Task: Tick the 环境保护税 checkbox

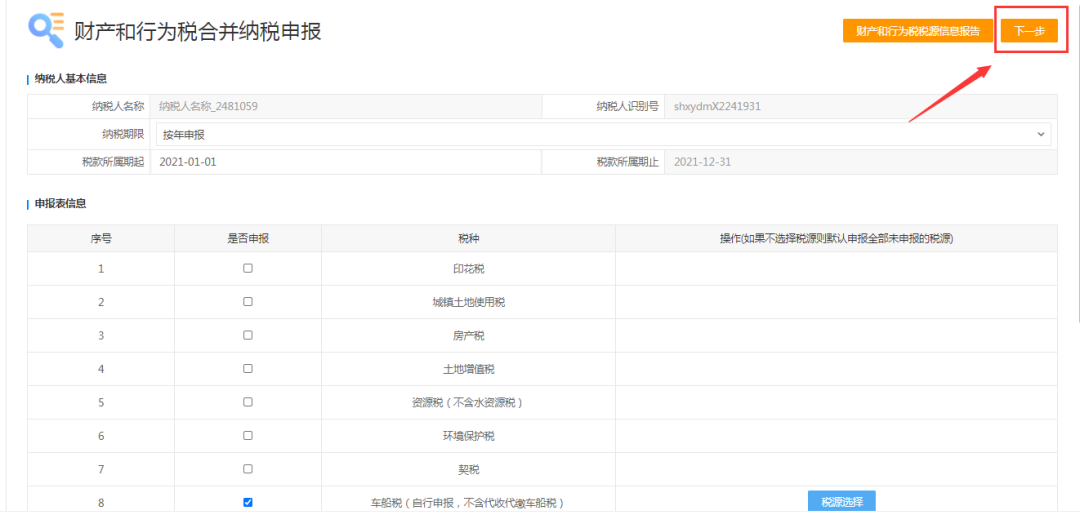Action: pyautogui.click(x=248, y=435)
